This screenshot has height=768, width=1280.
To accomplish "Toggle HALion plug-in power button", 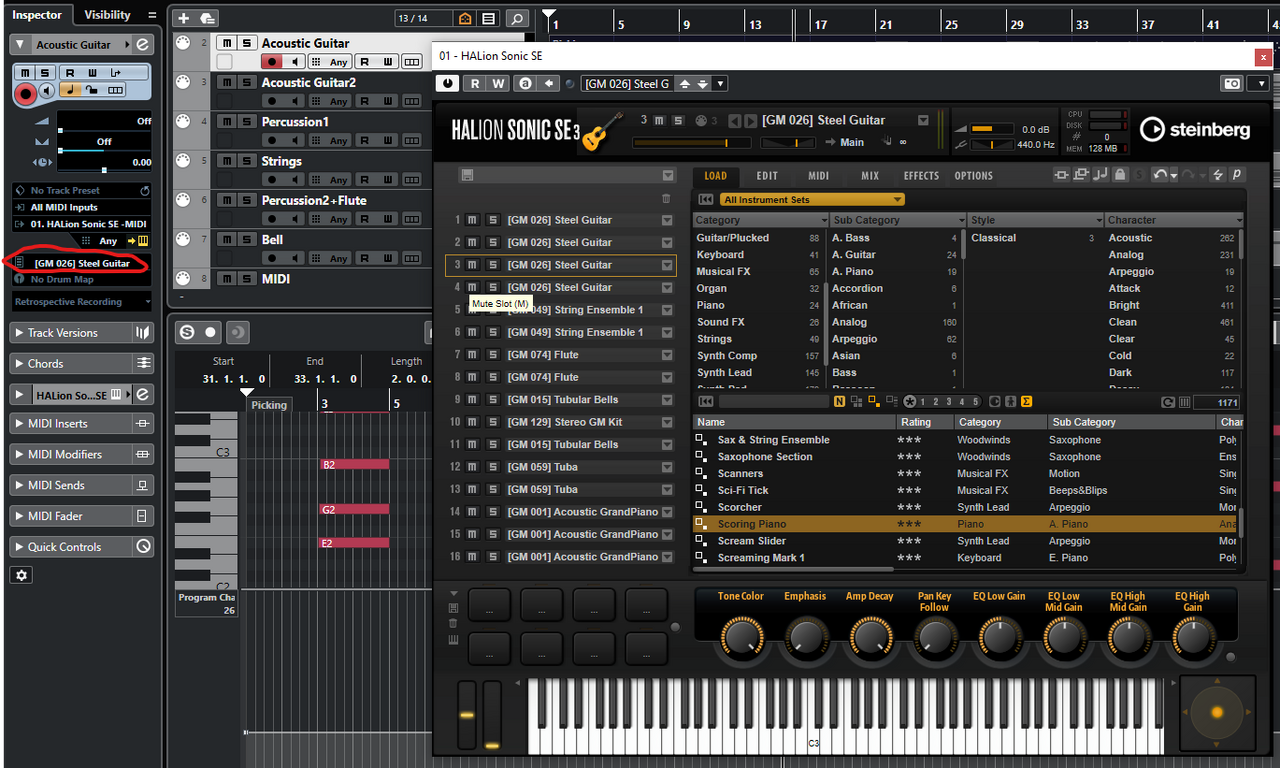I will tap(447, 84).
